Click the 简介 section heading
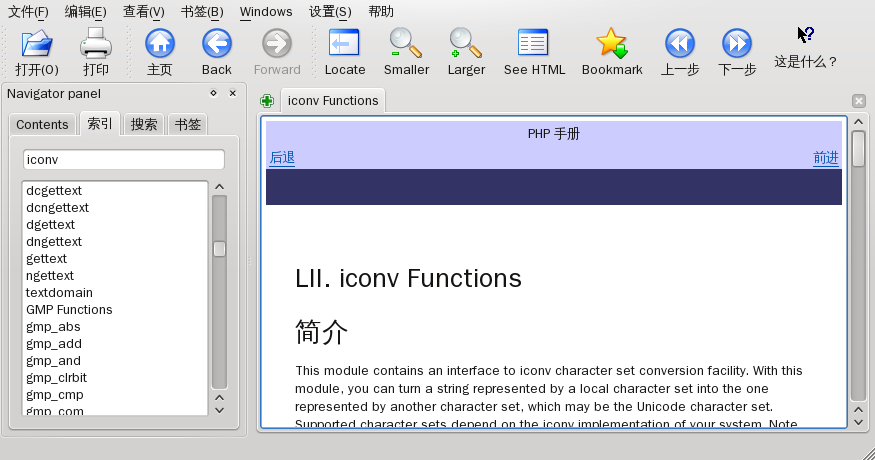The height and width of the screenshot is (460, 875). pos(321,333)
